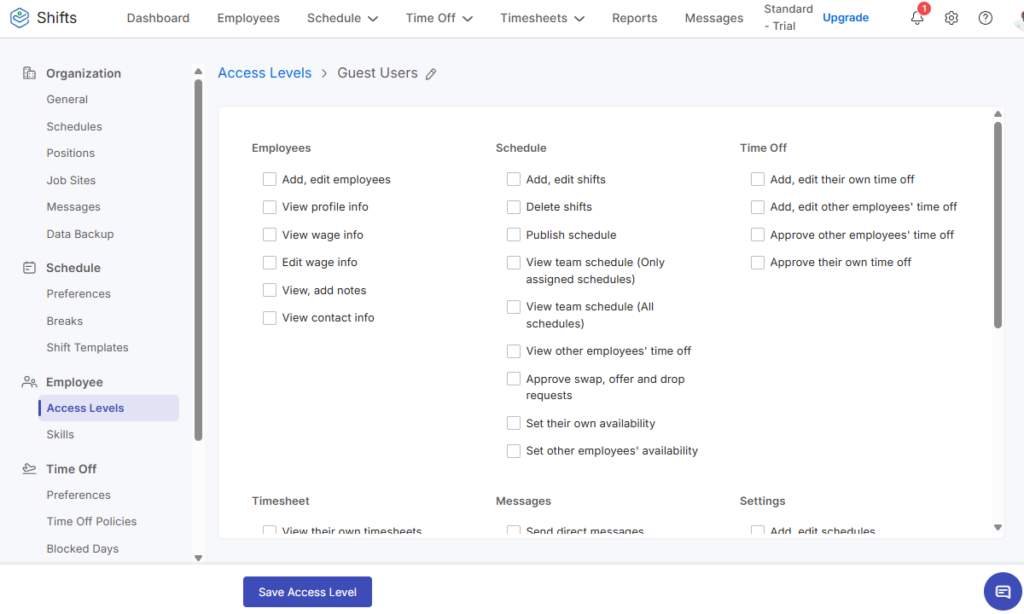Open Skills under Employee

pos(60,434)
